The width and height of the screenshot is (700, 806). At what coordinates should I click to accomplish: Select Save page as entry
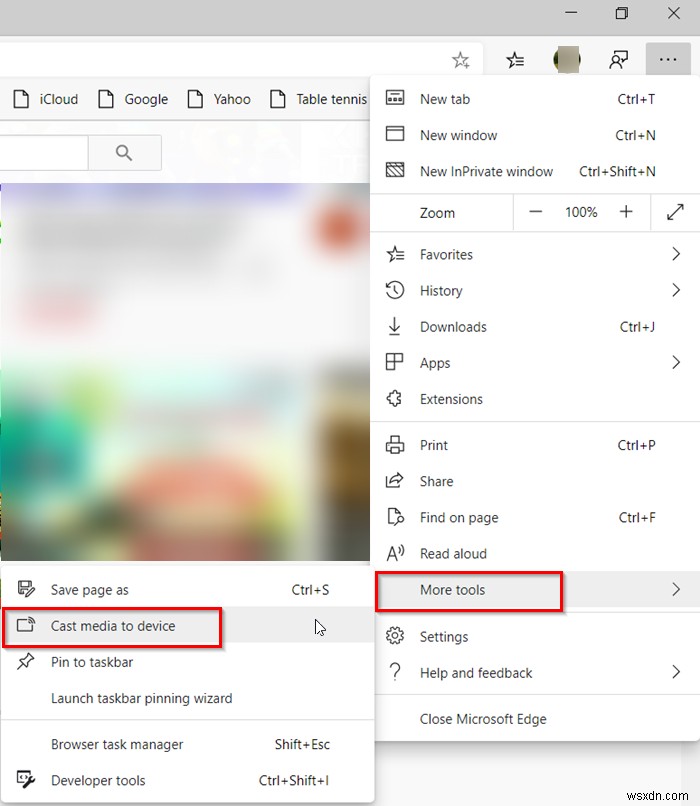(188, 590)
